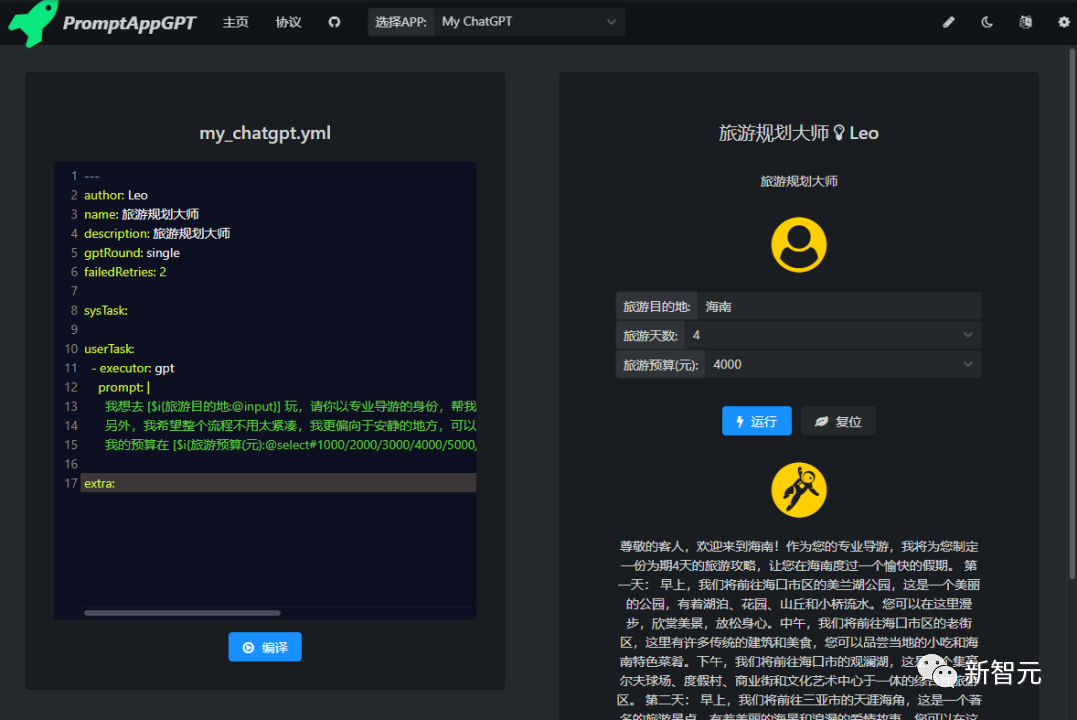Switch language via the translation icon
Image resolution: width=1077 pixels, height=720 pixels.
pos(1025,21)
